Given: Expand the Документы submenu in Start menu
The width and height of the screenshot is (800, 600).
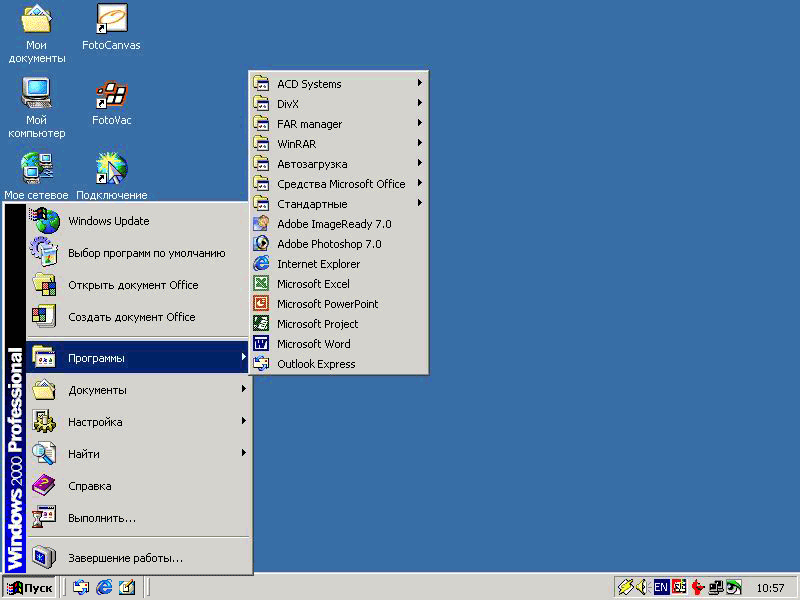Looking at the screenshot, I should [138, 390].
